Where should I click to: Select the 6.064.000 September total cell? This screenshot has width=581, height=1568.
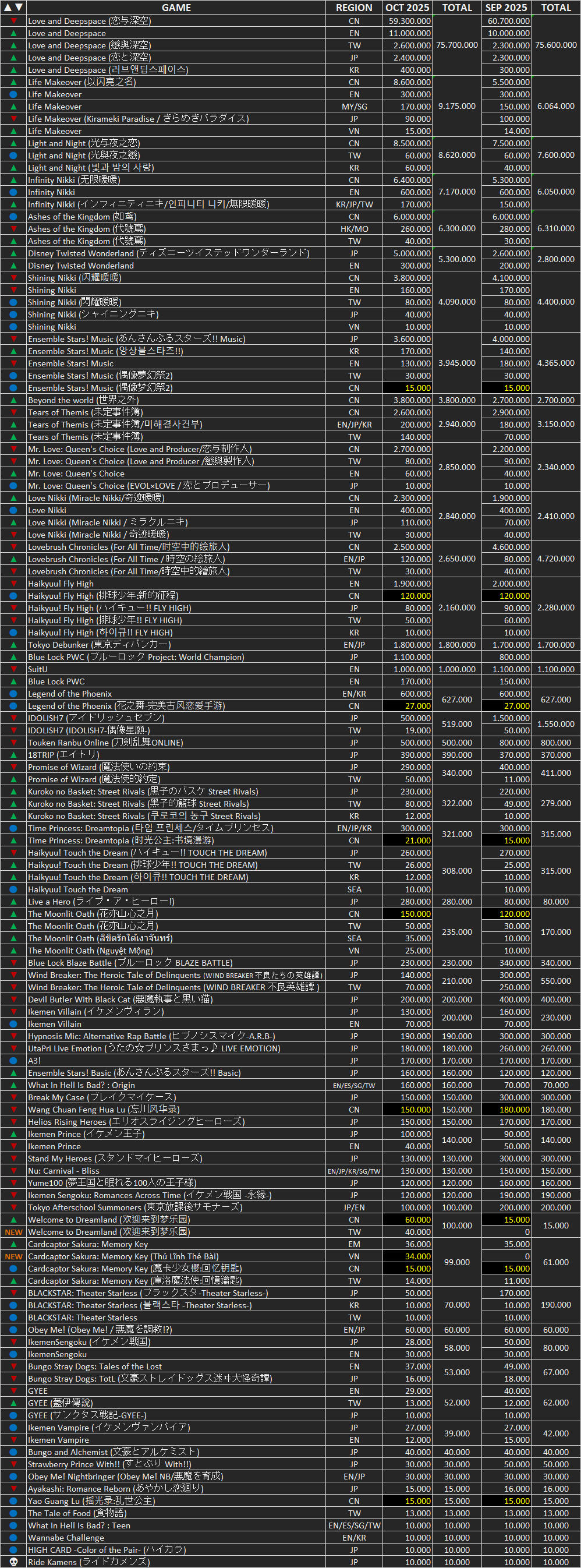pyautogui.click(x=556, y=106)
